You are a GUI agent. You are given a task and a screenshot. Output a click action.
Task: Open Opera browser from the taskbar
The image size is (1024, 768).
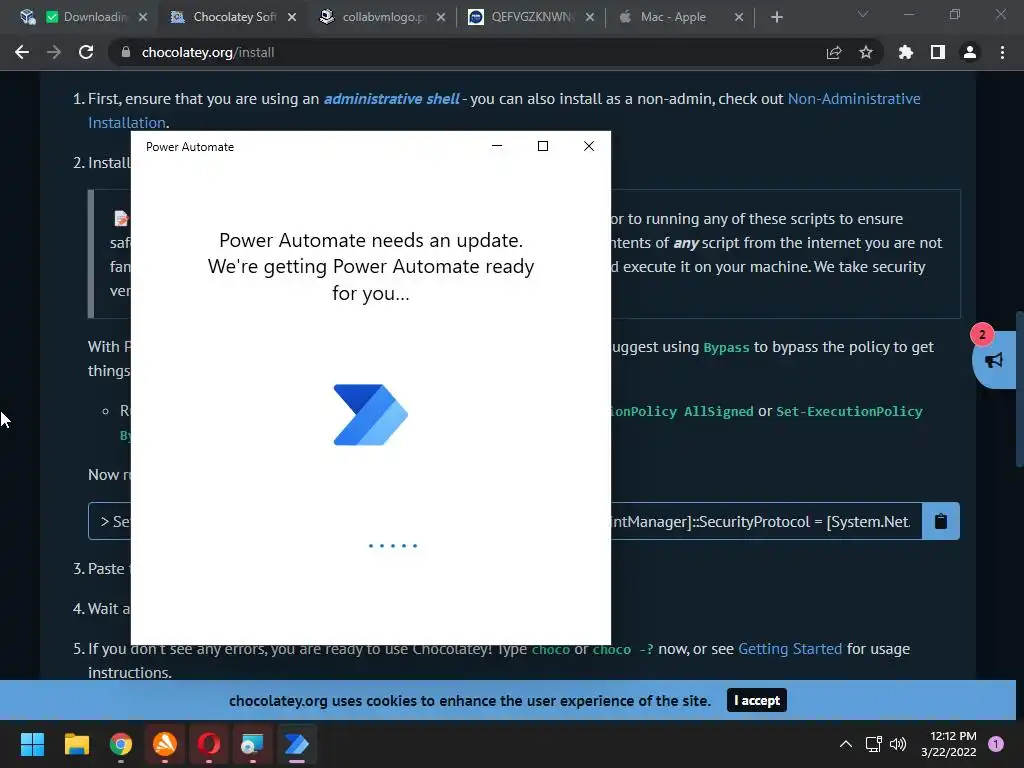(209, 744)
